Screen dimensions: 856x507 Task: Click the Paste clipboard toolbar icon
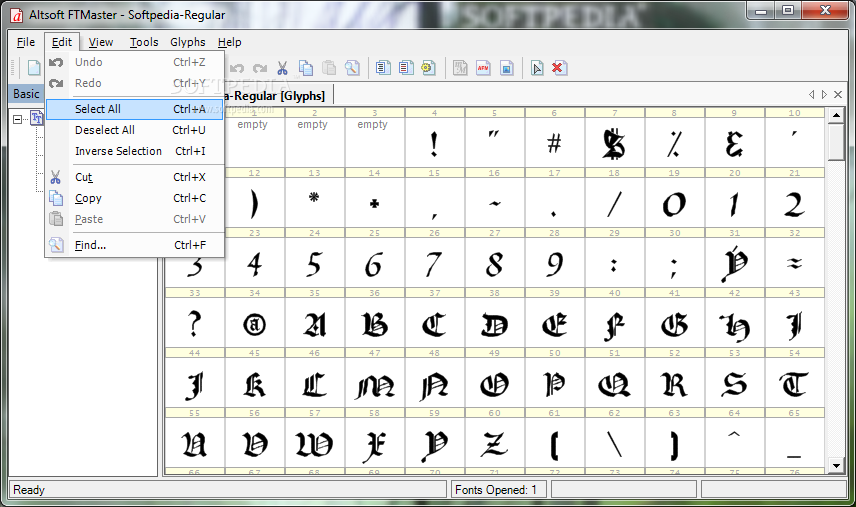(329, 68)
